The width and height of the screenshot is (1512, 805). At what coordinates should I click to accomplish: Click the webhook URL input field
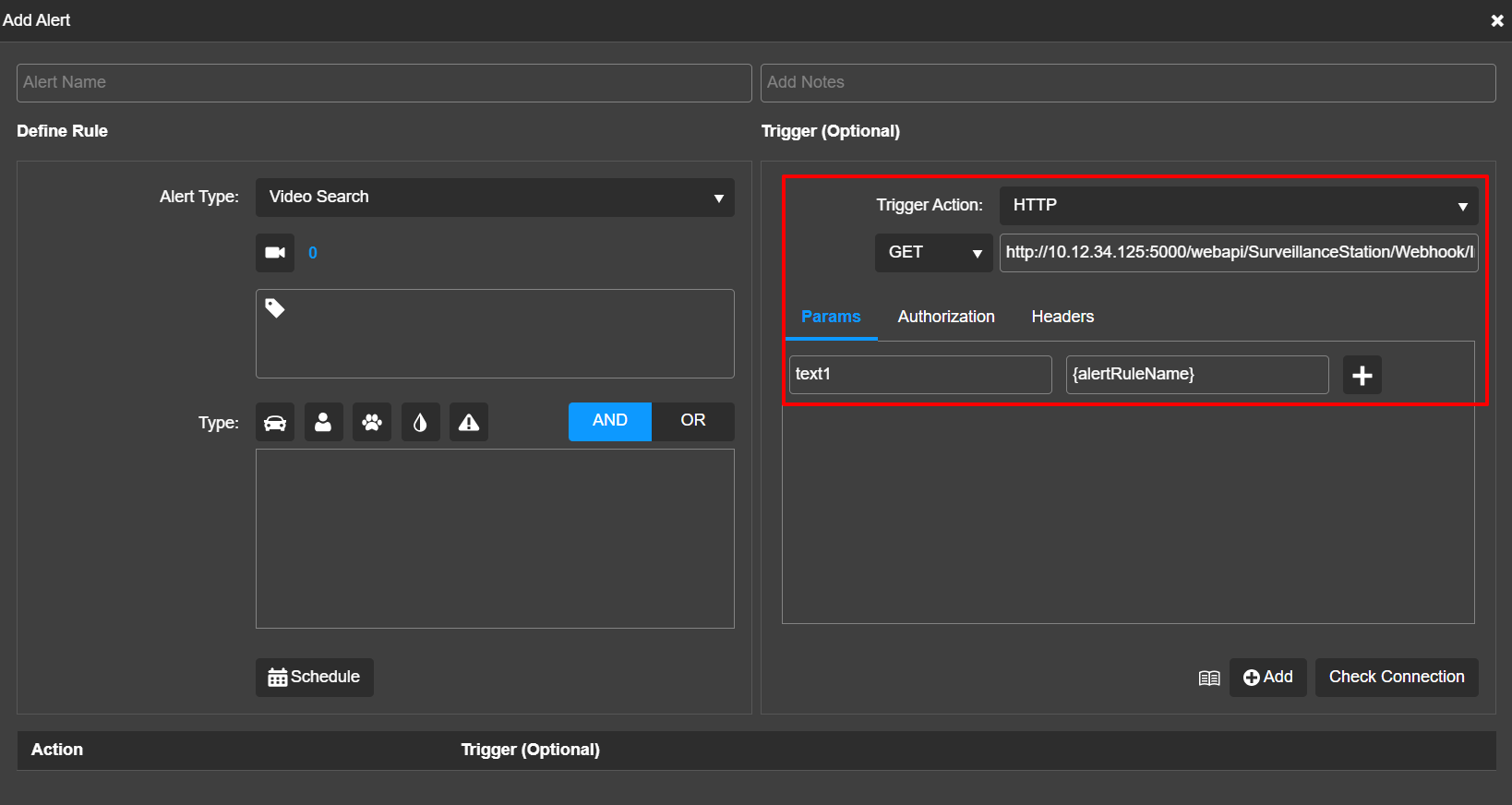coord(1239,253)
